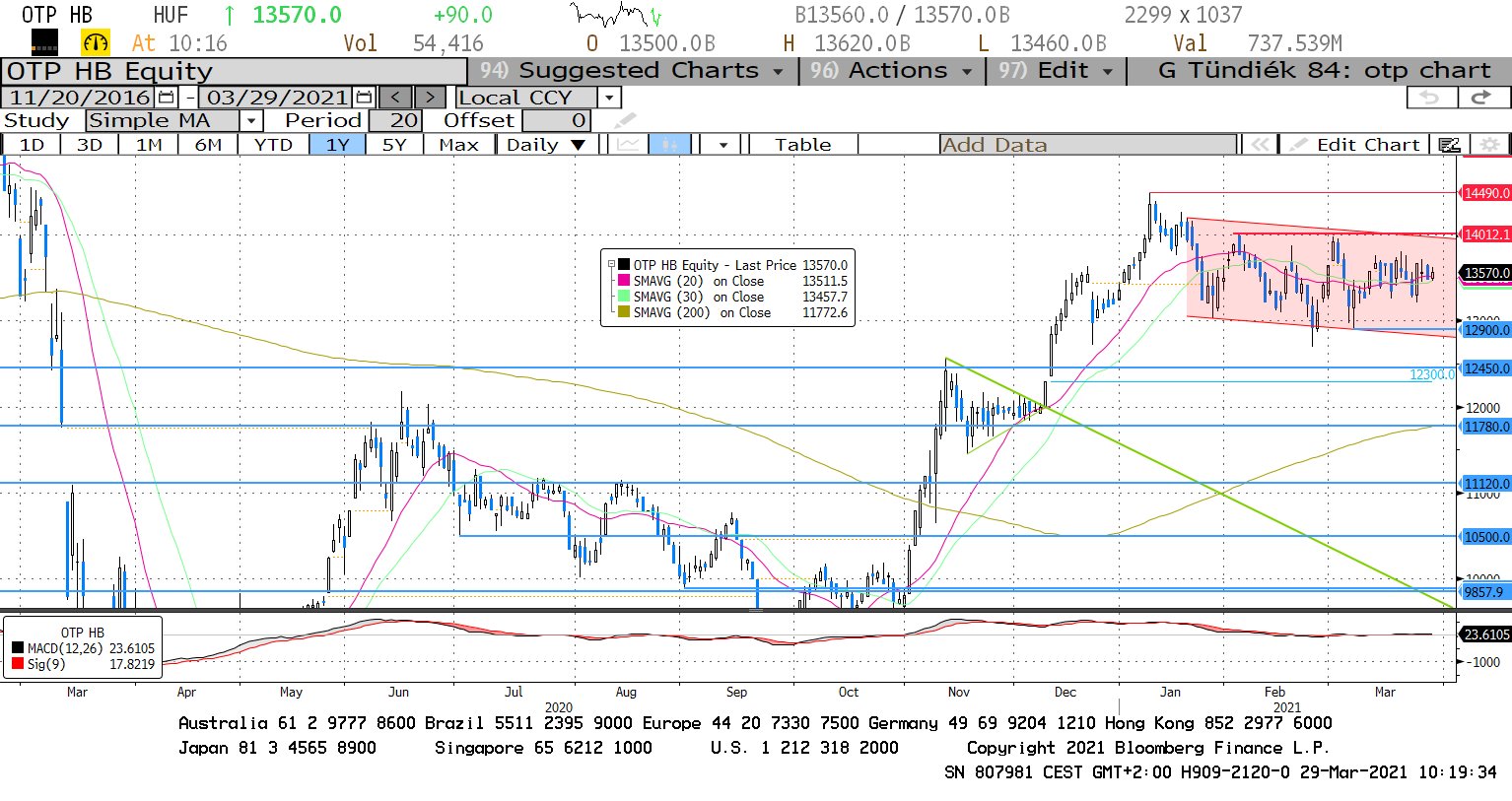The height and width of the screenshot is (801, 1512).
Task: Click the red Sig(9) MACD legend swatch
Action: pos(18,664)
